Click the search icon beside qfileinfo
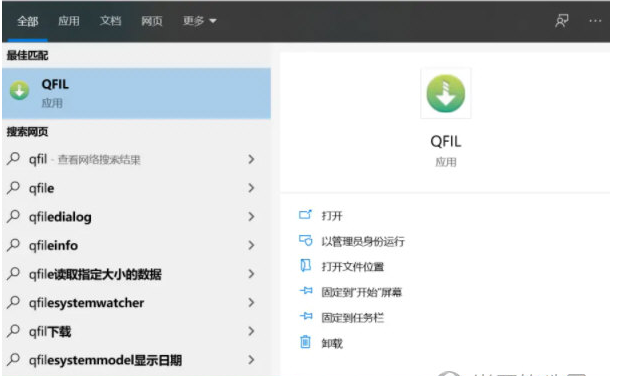637x376 pixels. point(13,244)
